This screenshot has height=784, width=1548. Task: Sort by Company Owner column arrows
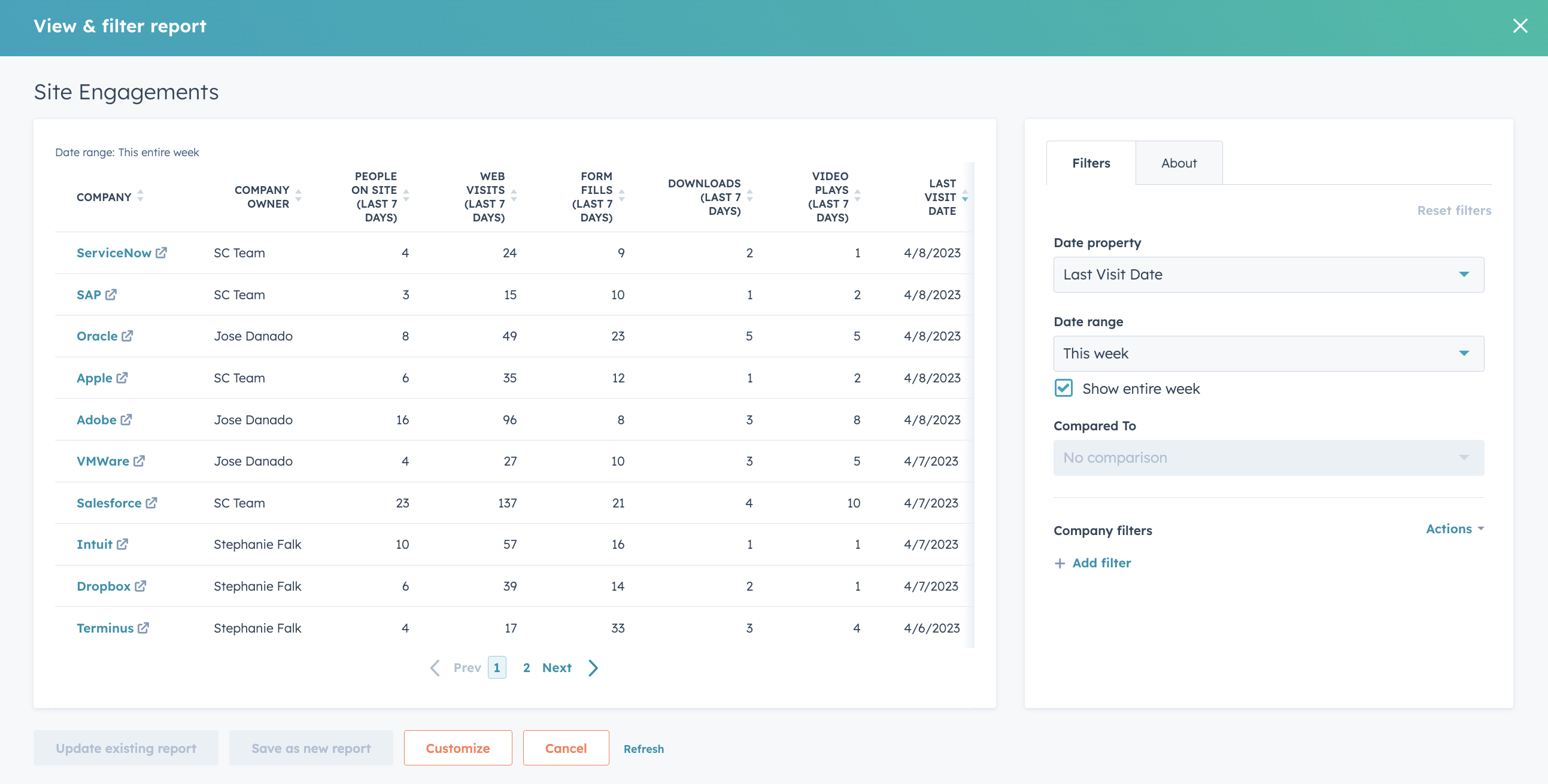point(298,195)
